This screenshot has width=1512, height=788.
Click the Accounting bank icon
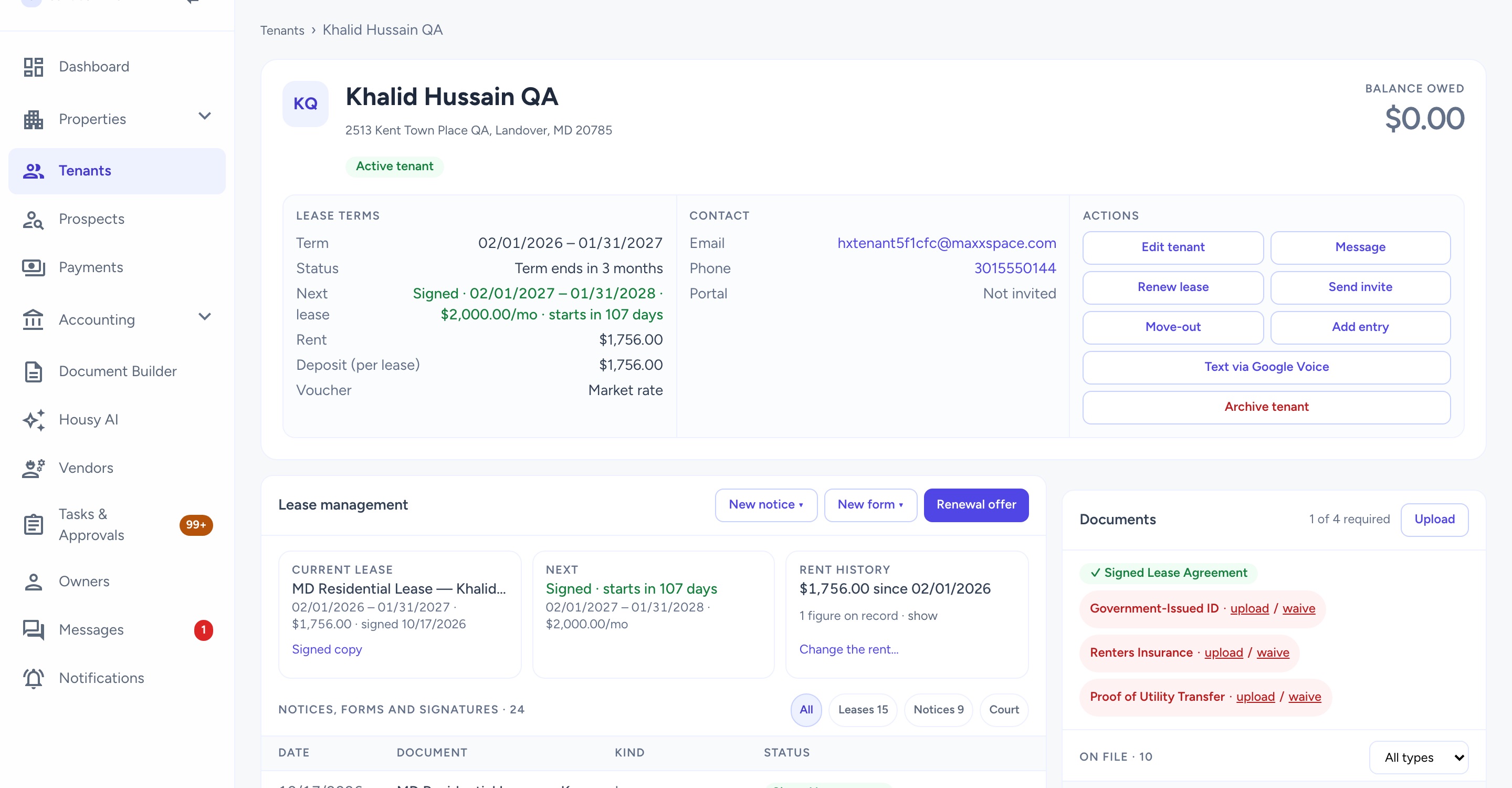pos(34,320)
